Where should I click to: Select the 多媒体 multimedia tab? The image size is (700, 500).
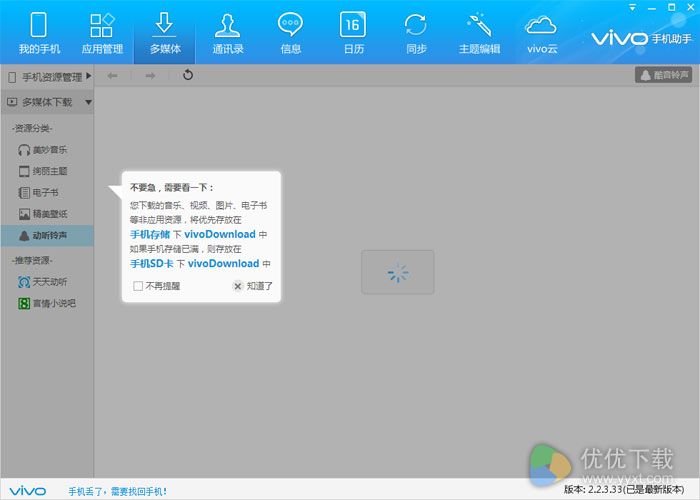tap(165, 34)
